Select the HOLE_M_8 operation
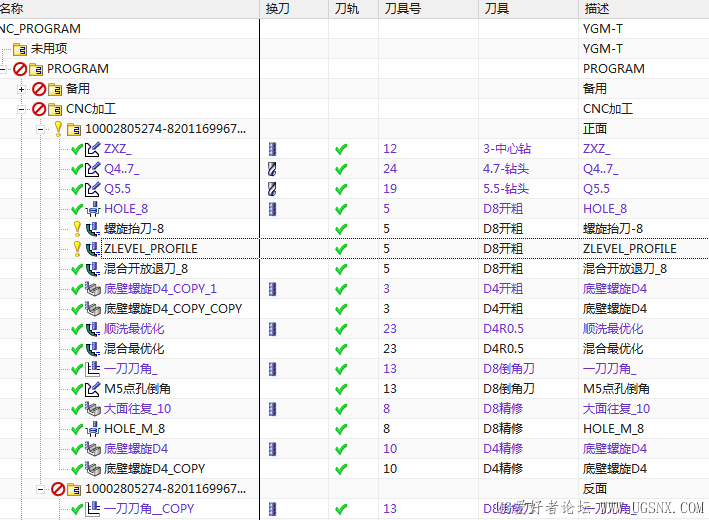Screen dimensions: 709x520 click(134, 429)
